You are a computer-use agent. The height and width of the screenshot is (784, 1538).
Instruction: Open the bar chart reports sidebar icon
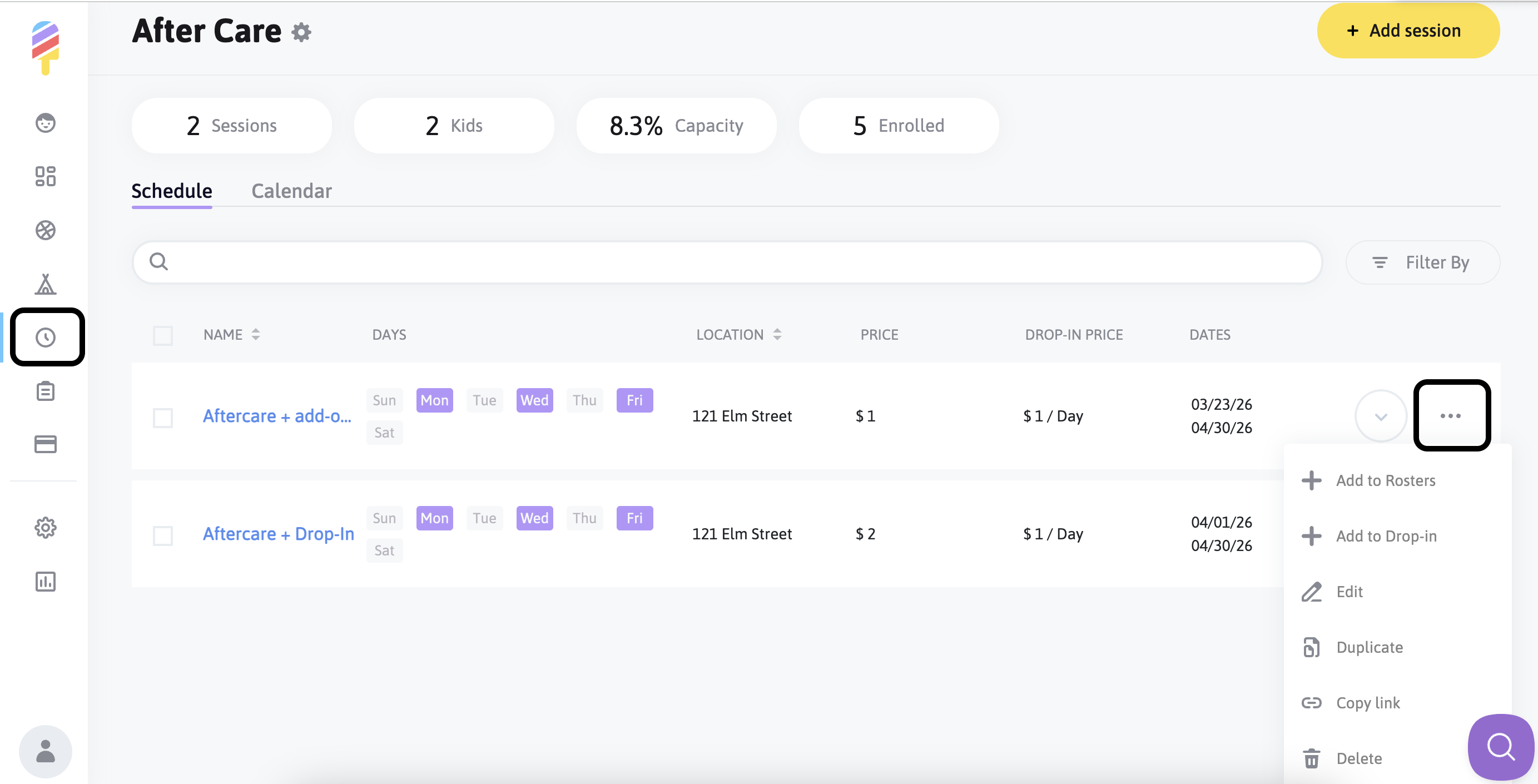pos(46,581)
